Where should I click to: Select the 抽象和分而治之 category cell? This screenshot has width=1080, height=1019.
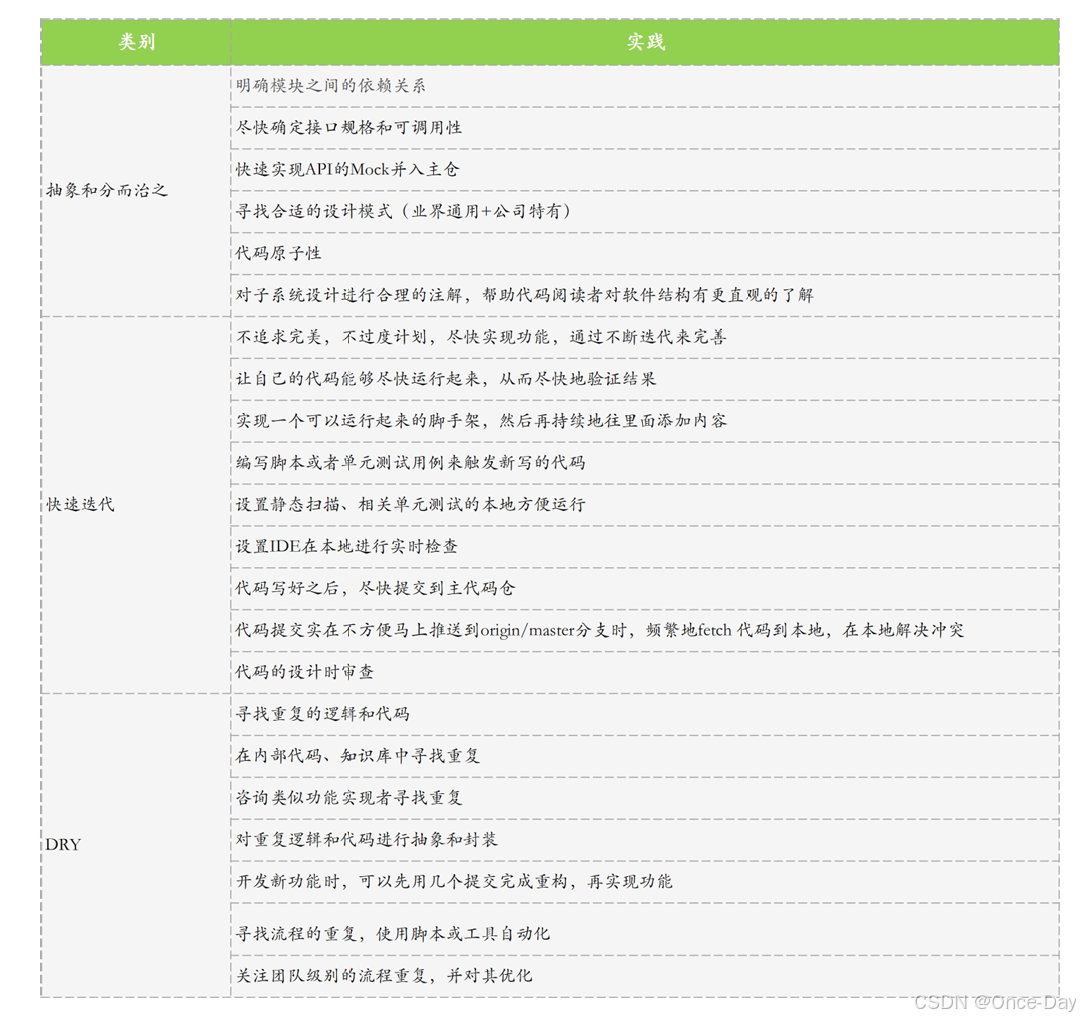(x=136, y=191)
